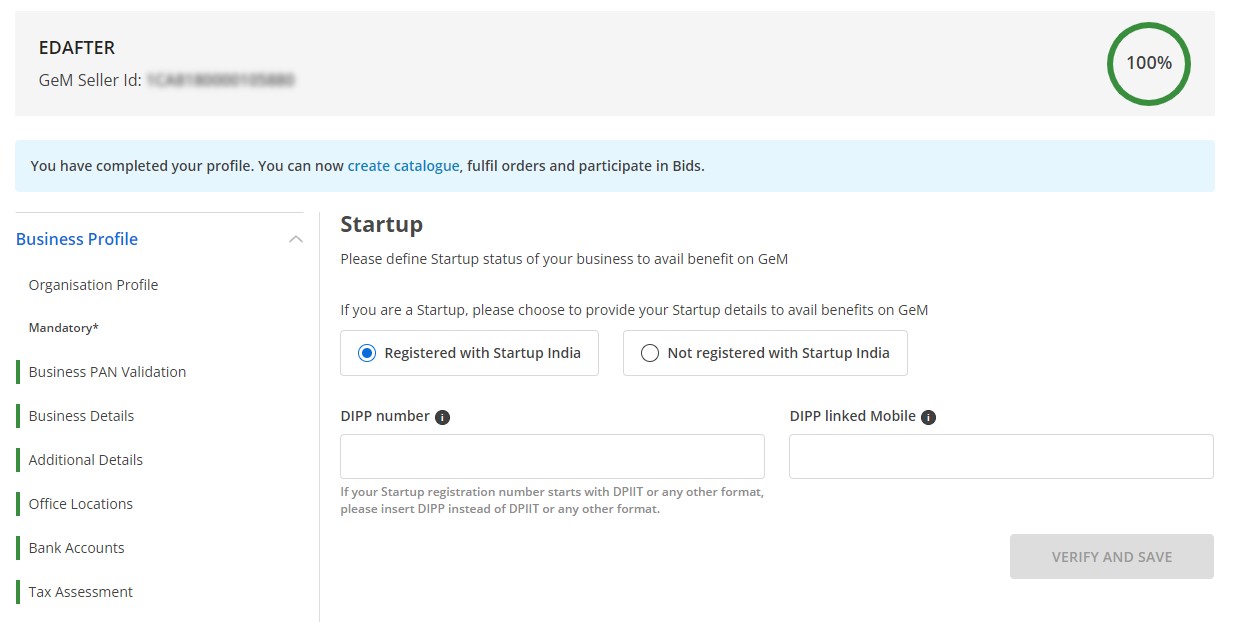Select 'Not registered with Startup India' option

click(x=650, y=352)
